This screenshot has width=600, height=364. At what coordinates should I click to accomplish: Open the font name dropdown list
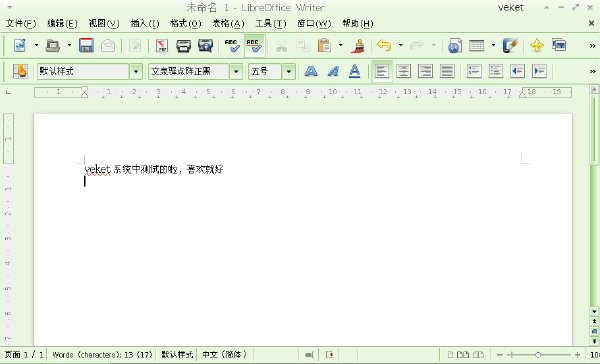(x=236, y=71)
